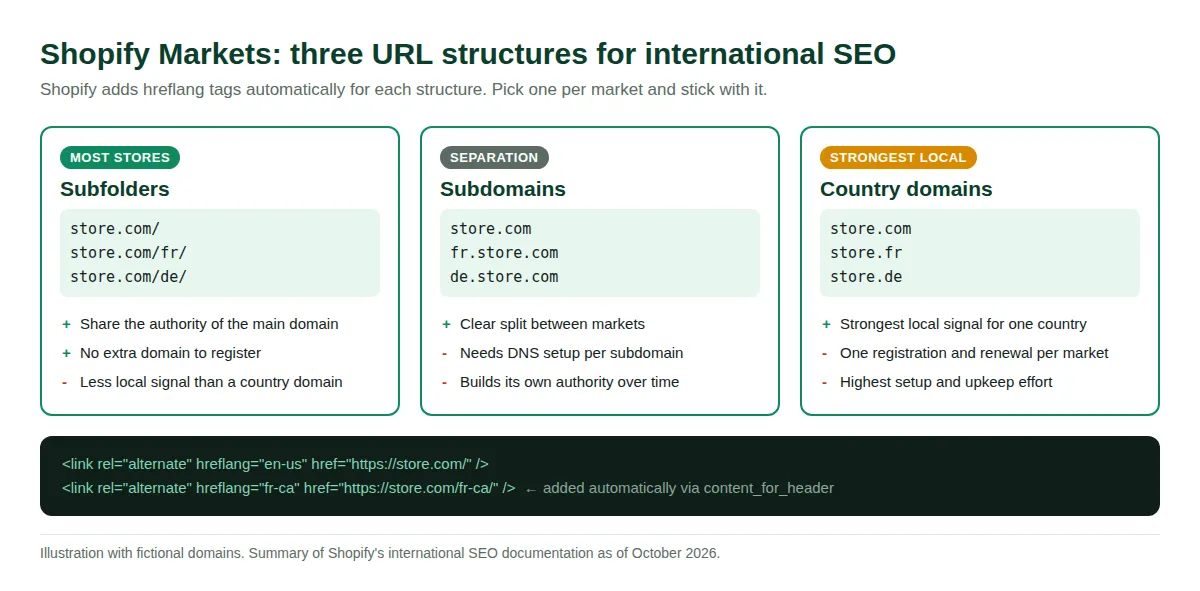Screen dimensions: 1200x591
Task: Click the store.de URL
Action: (x=866, y=277)
